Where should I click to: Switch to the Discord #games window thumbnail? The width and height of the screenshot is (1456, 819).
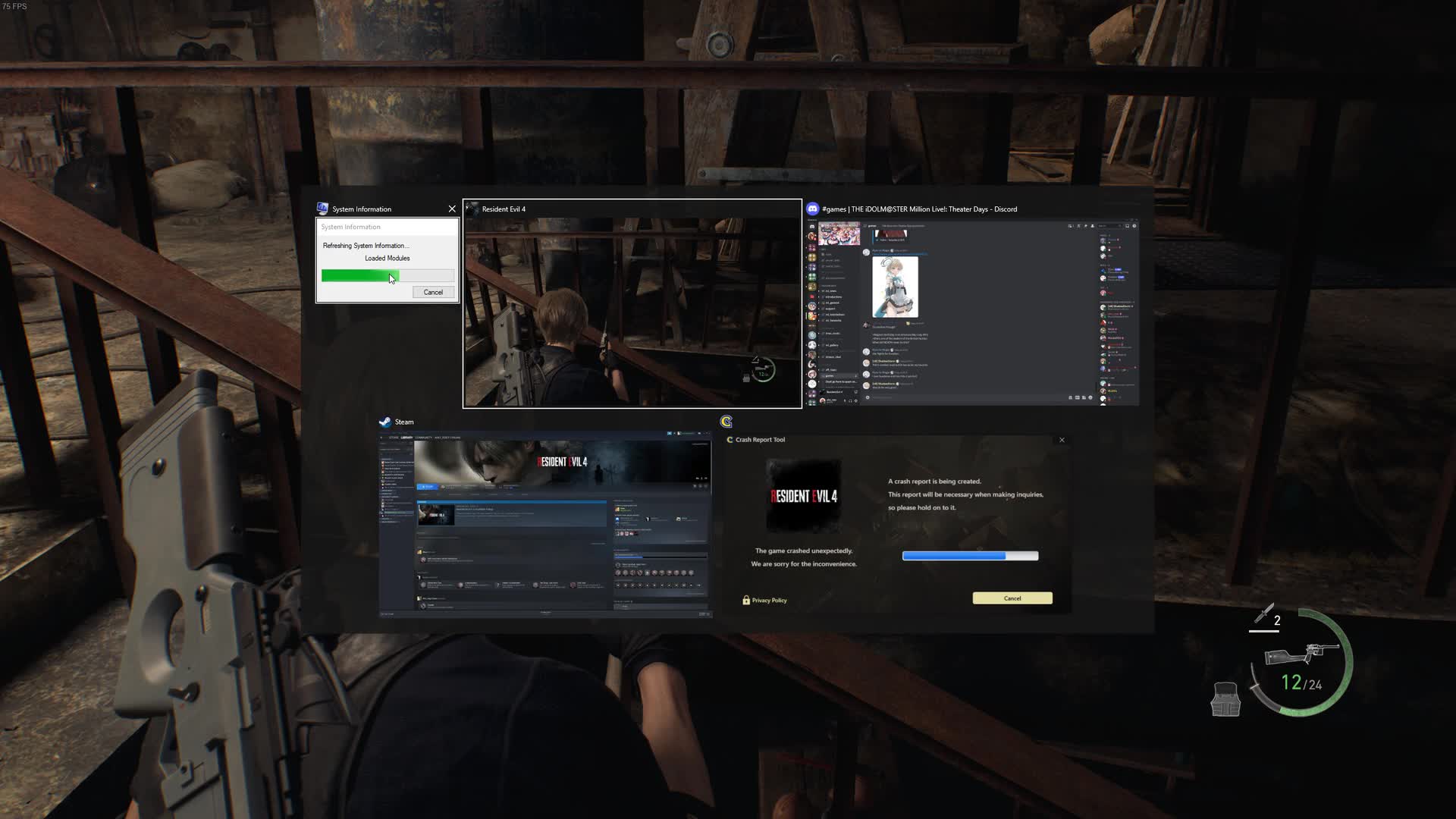[971, 312]
